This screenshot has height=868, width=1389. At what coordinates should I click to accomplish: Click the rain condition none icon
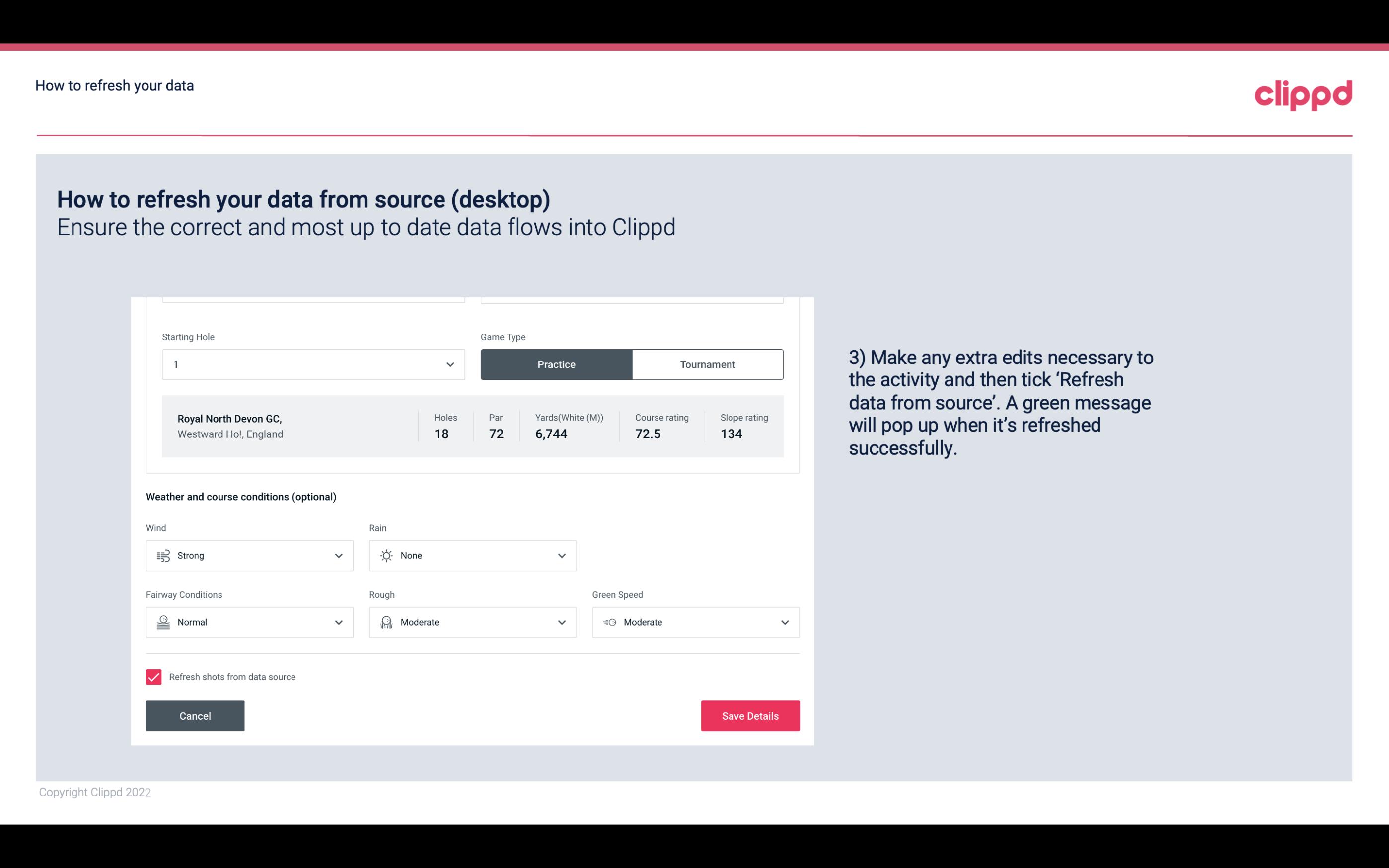coord(386,555)
